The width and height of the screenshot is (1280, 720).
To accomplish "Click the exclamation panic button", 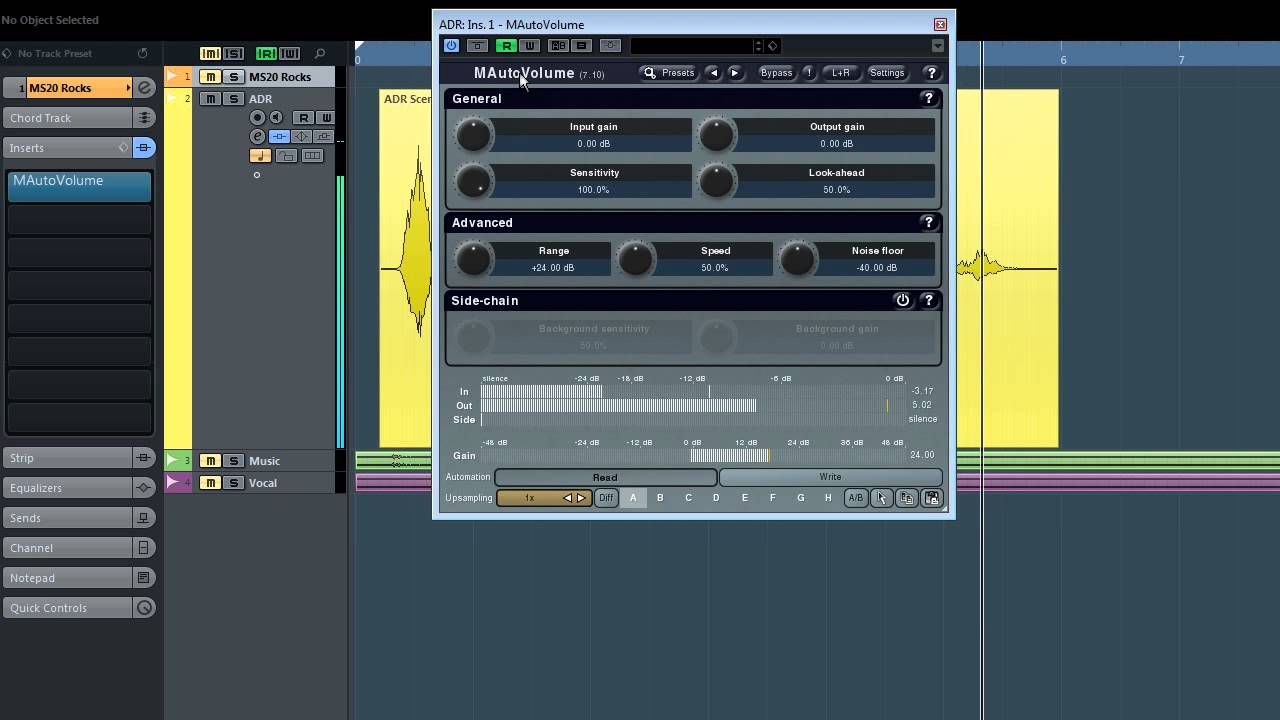I will click(x=809, y=73).
